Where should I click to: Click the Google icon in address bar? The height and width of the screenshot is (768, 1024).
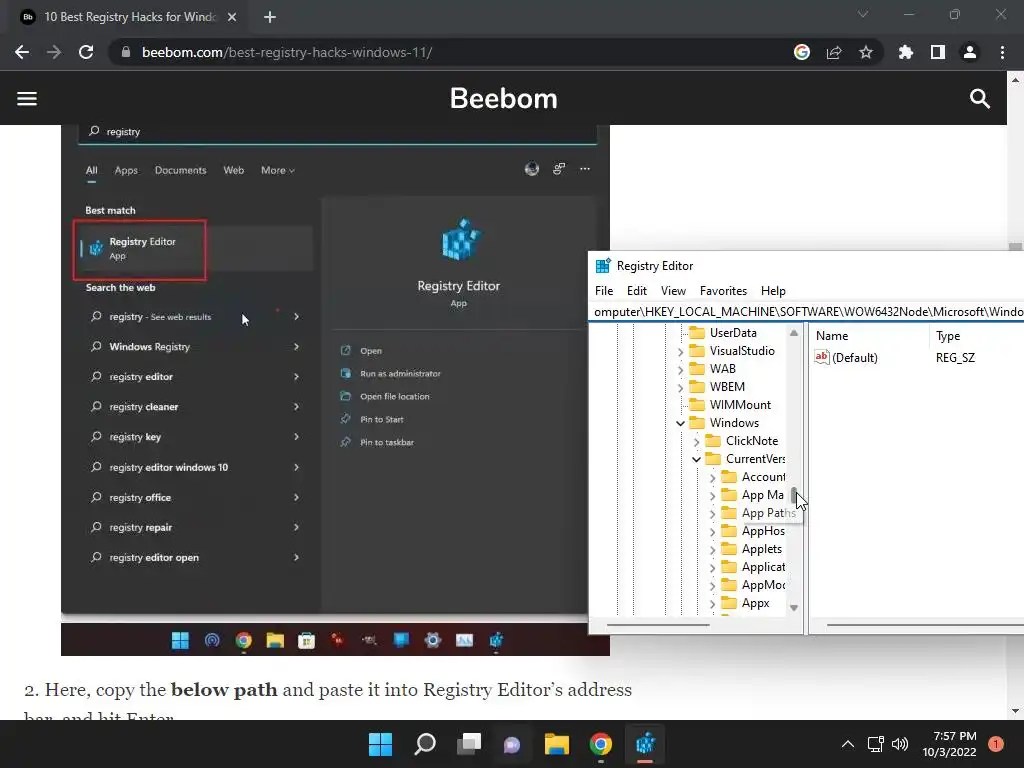[x=802, y=52]
